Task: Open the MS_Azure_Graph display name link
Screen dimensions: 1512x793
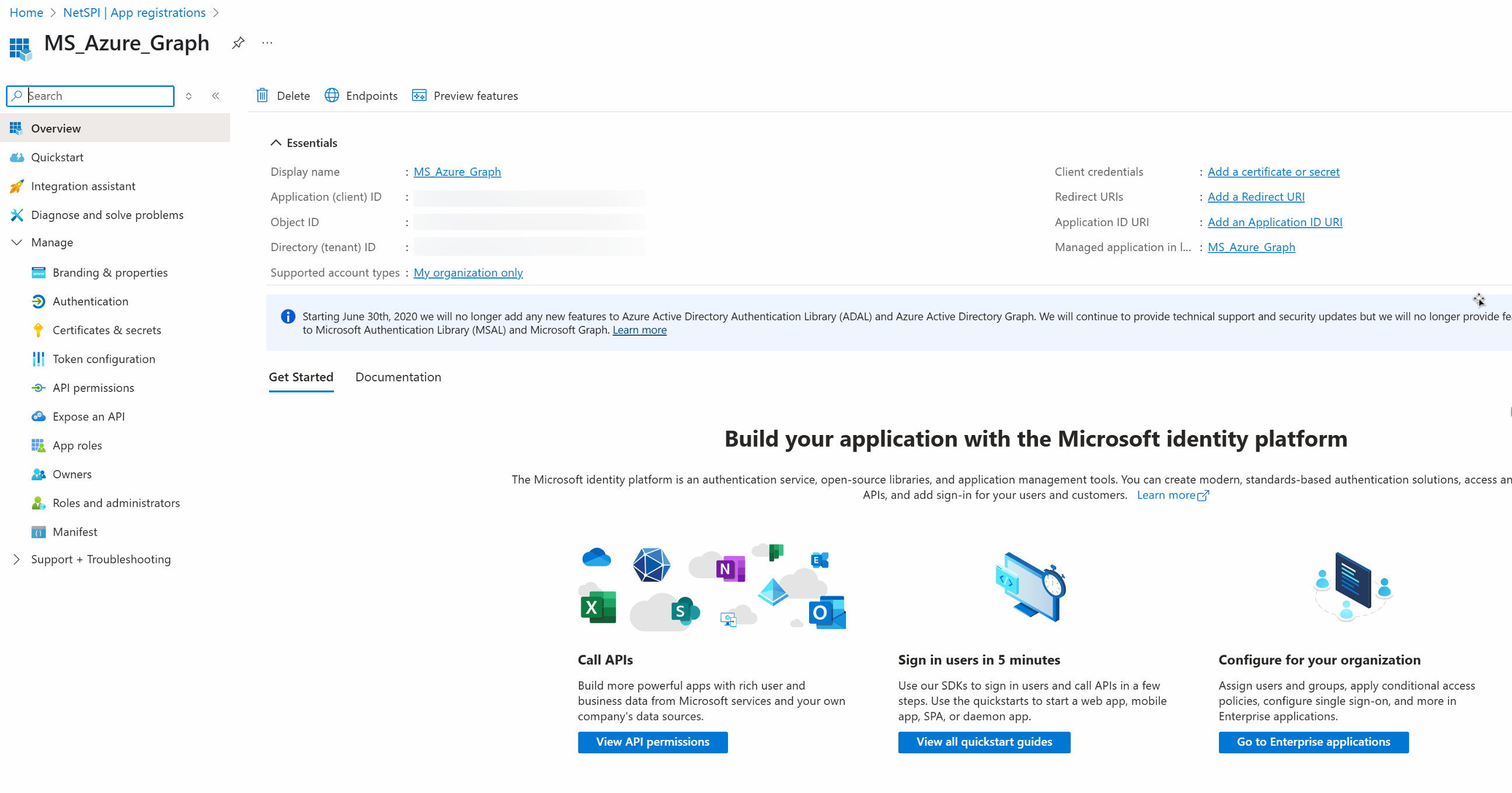Action: [457, 172]
